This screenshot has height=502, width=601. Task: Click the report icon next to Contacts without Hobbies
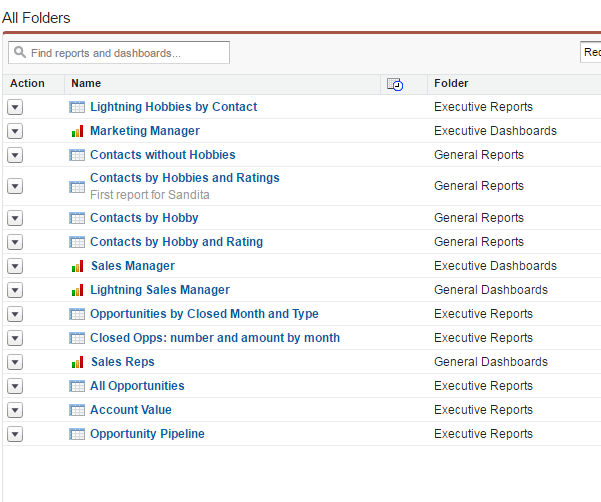[77, 155]
